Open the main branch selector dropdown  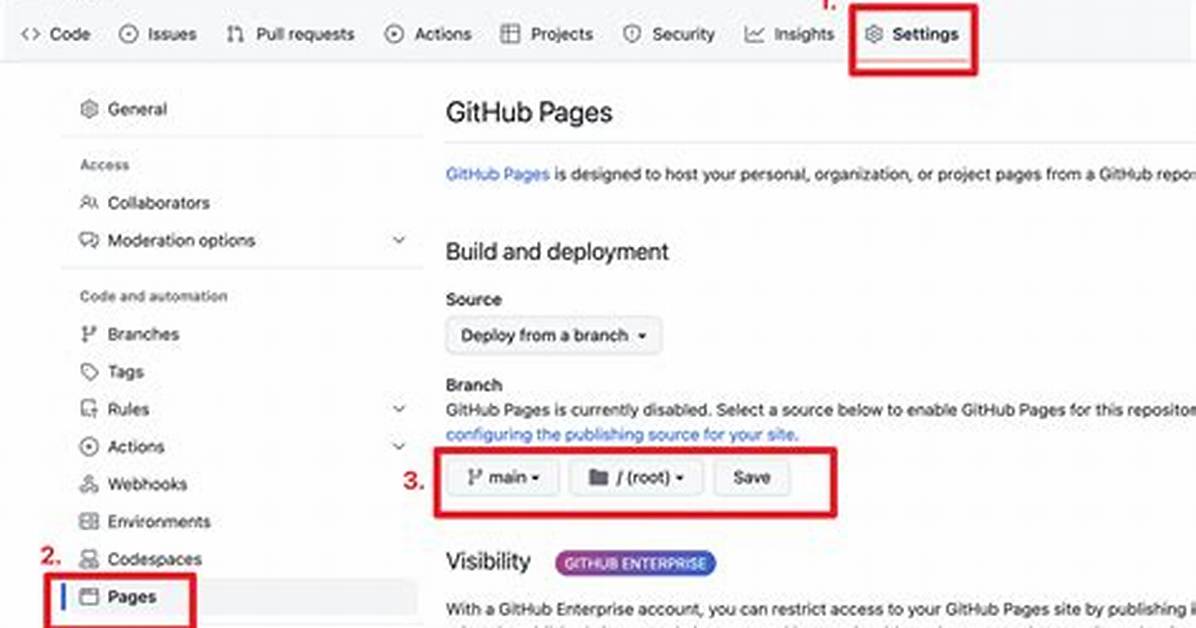coord(503,478)
